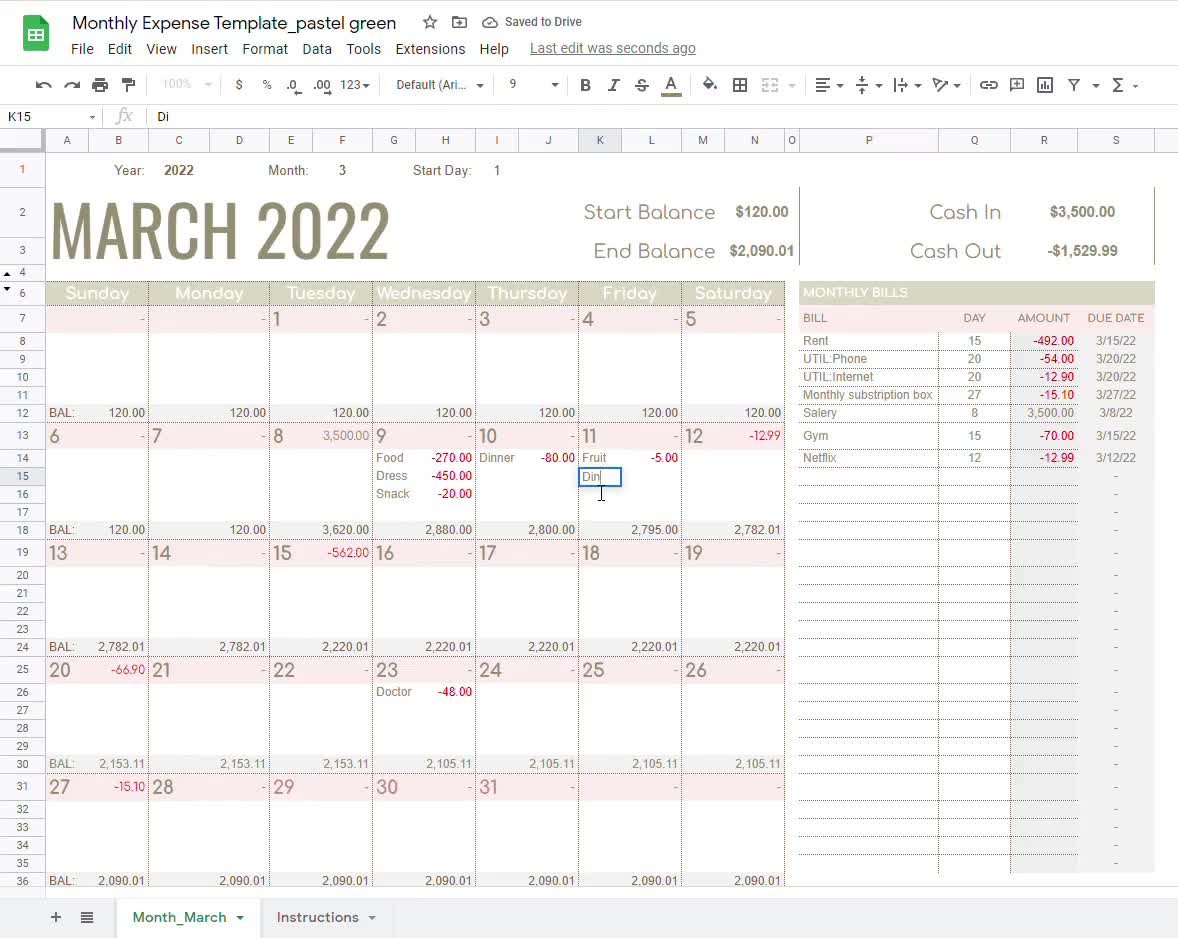Select the Paint format tool
1178x938 pixels.
(128, 85)
